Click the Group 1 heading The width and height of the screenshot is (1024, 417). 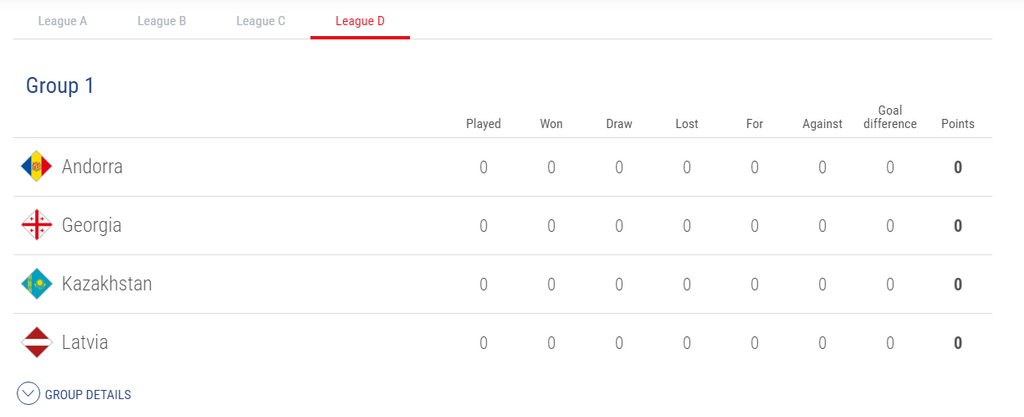click(60, 86)
